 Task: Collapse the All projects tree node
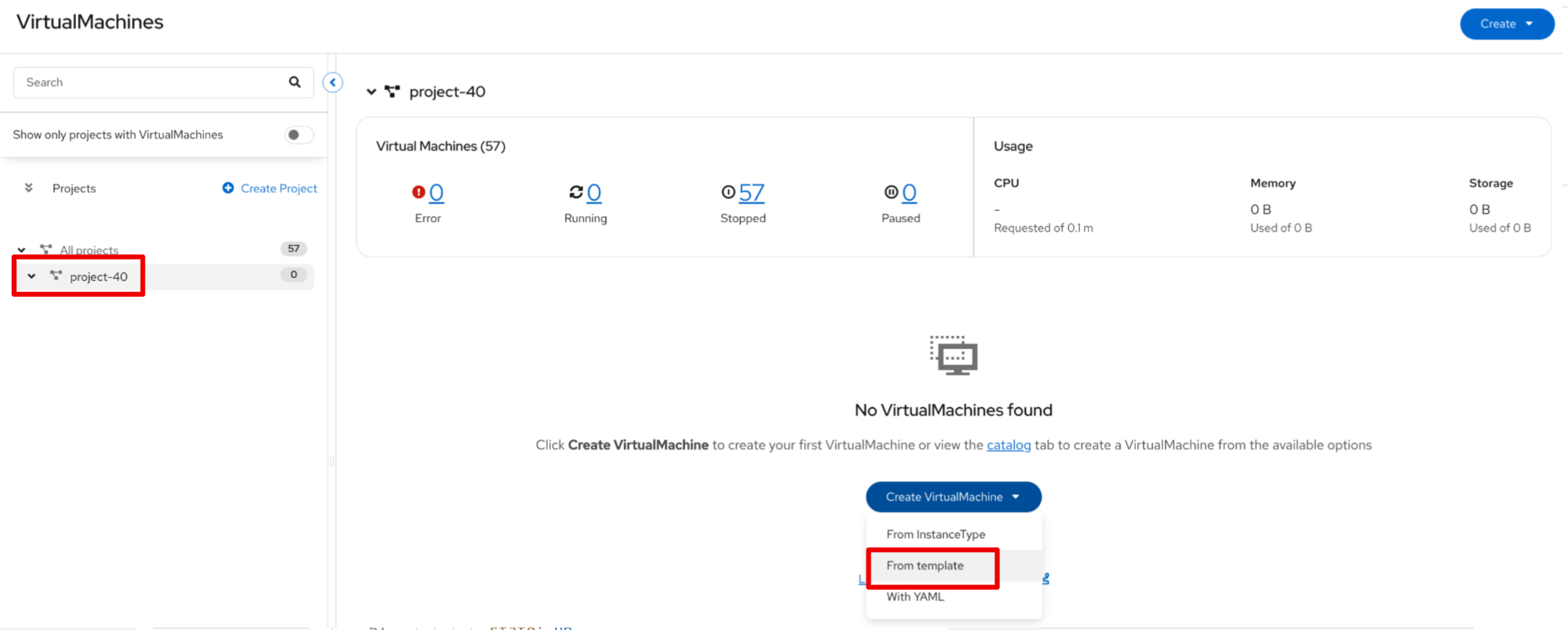click(22, 250)
